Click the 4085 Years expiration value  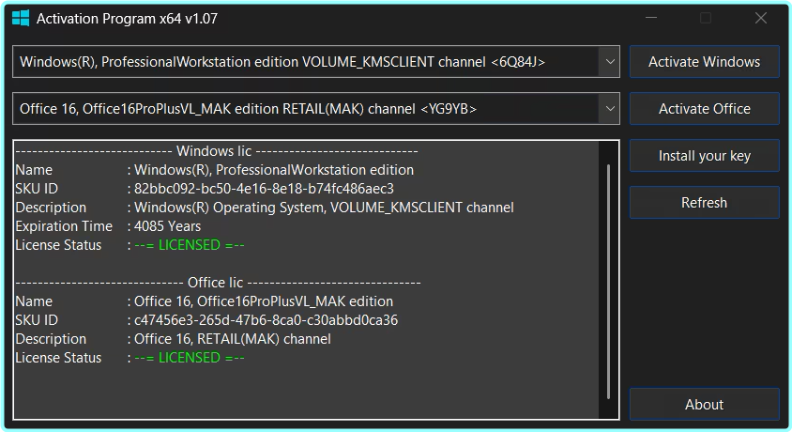(x=167, y=226)
